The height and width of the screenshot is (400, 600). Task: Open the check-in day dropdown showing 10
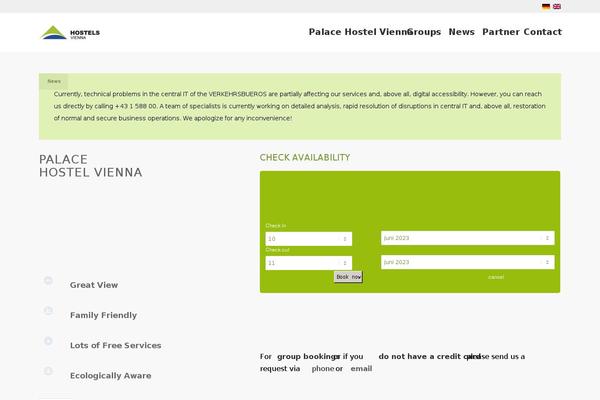coord(308,239)
